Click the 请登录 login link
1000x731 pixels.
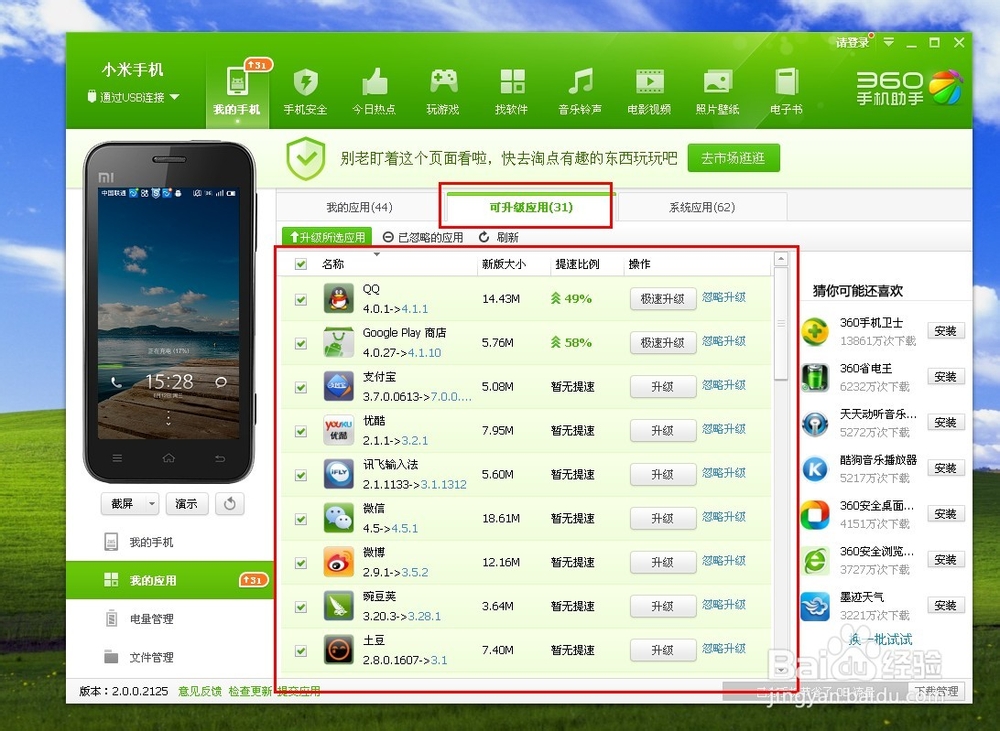853,43
